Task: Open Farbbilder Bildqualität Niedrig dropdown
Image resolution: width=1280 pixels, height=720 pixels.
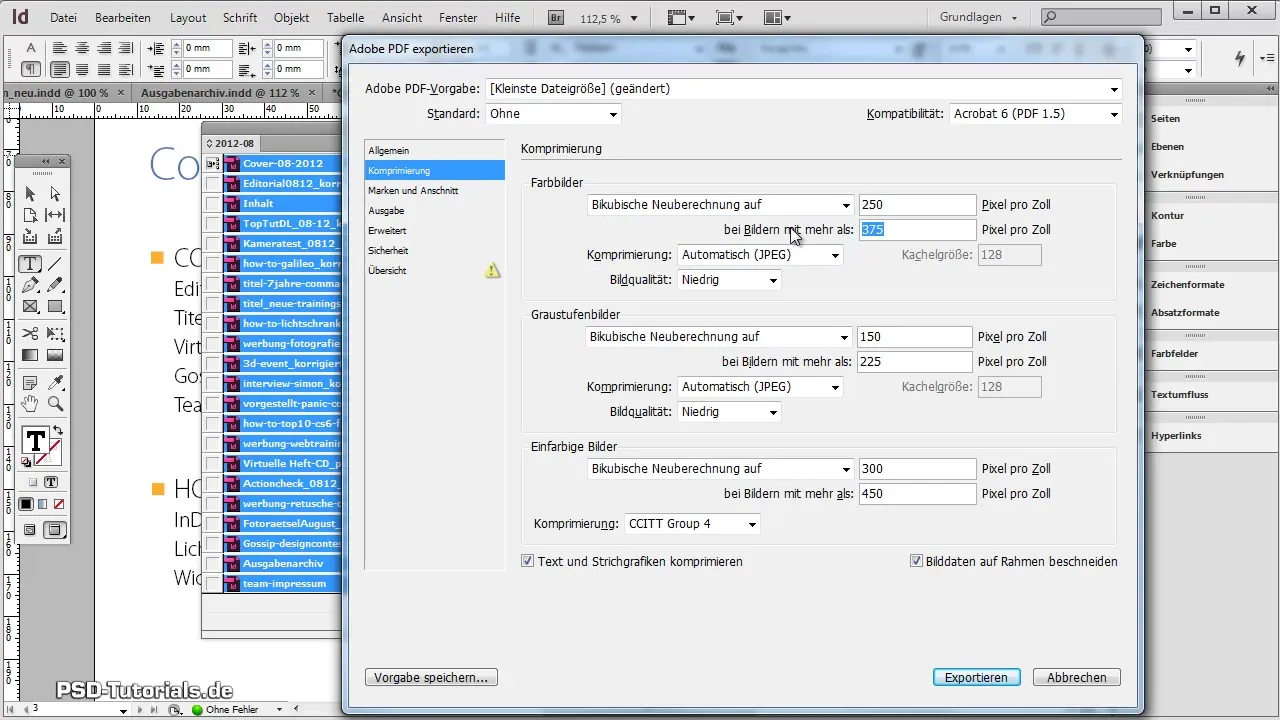Action: pos(729,280)
